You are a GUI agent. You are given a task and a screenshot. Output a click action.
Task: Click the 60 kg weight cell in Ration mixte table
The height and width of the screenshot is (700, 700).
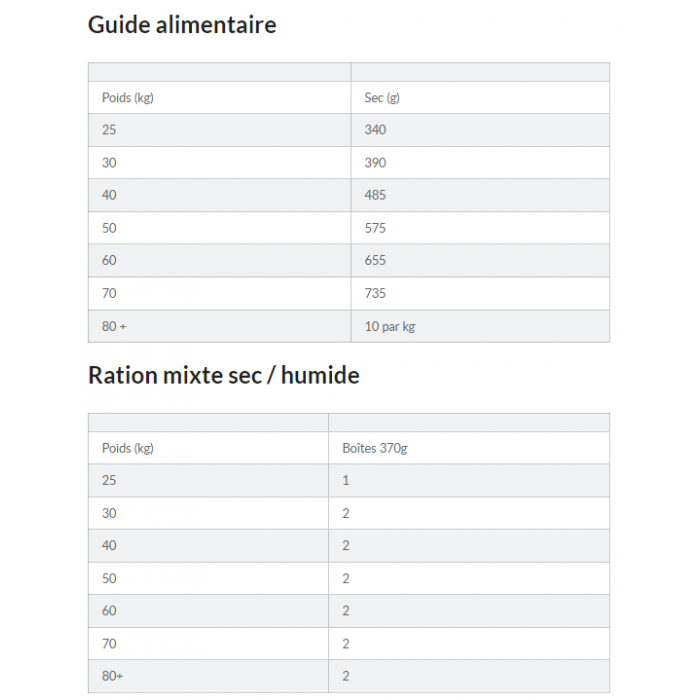pyautogui.click(x=109, y=611)
